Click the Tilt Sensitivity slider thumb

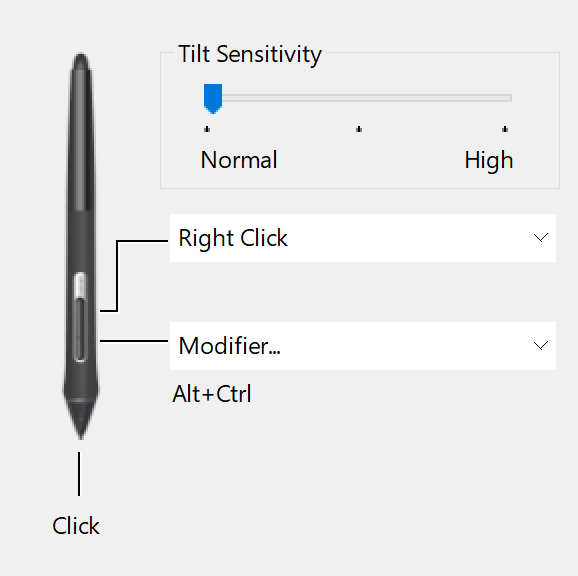tap(213, 98)
